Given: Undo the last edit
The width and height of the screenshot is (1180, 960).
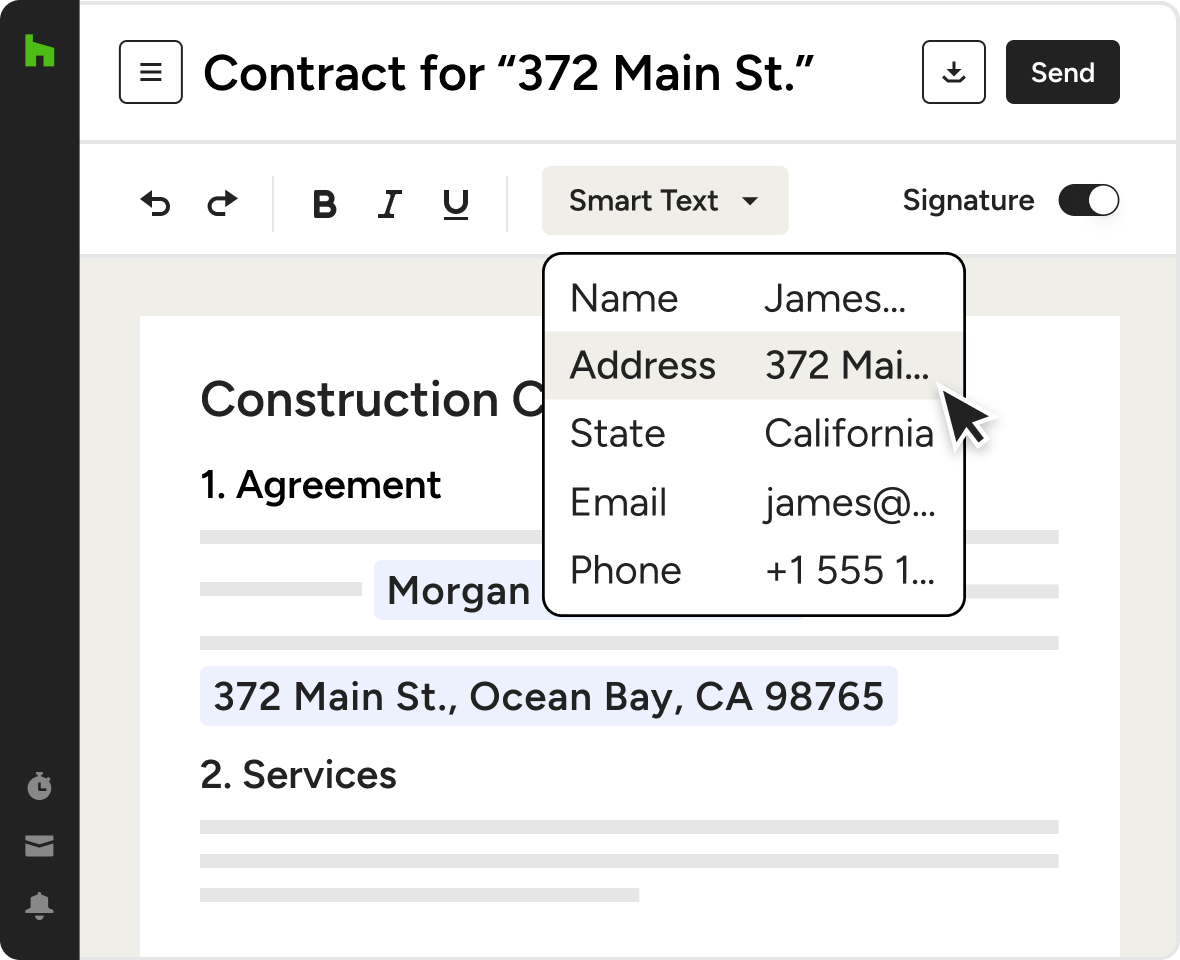Looking at the screenshot, I should click(155, 204).
